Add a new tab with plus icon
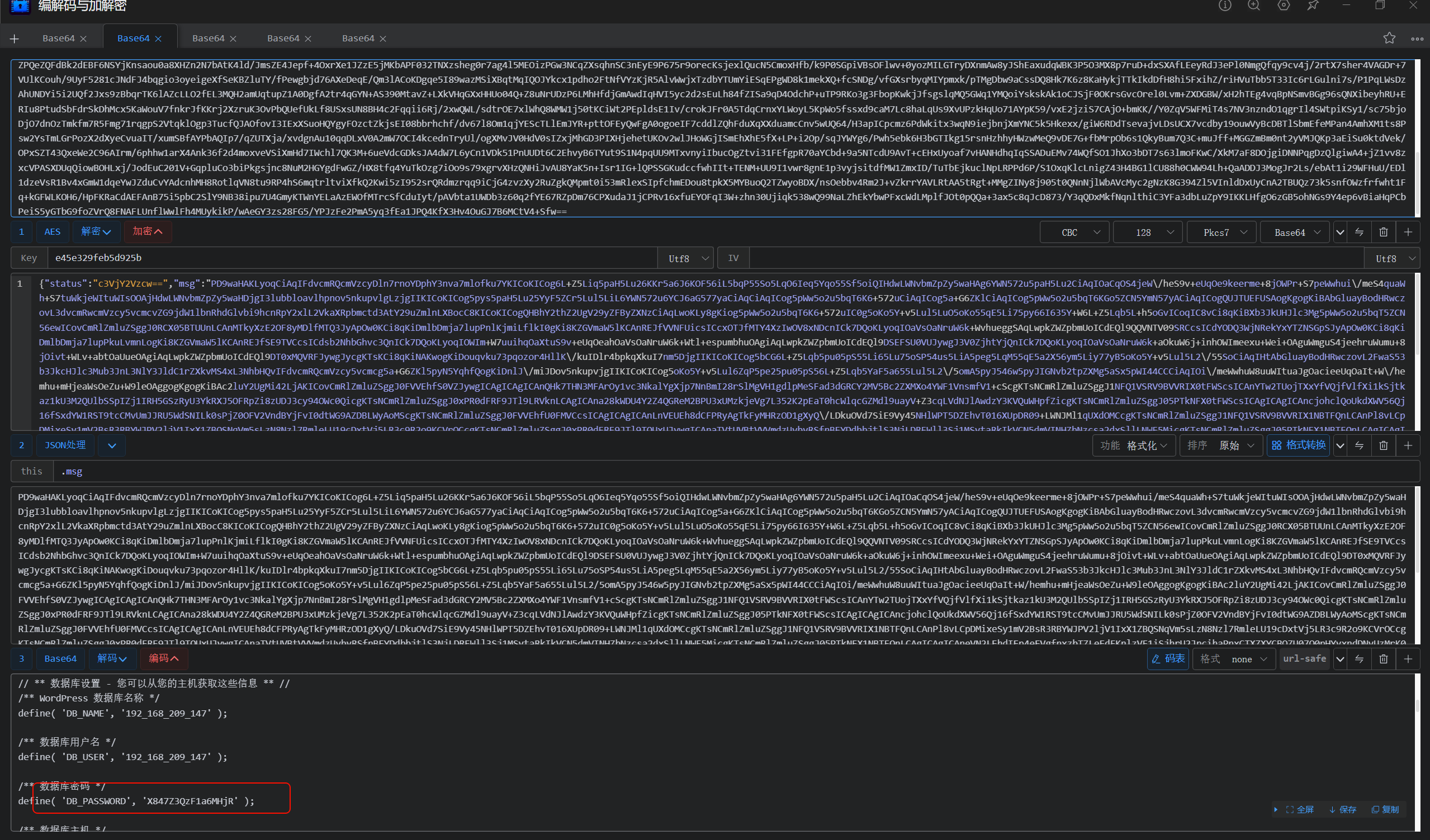 pyautogui.click(x=14, y=39)
